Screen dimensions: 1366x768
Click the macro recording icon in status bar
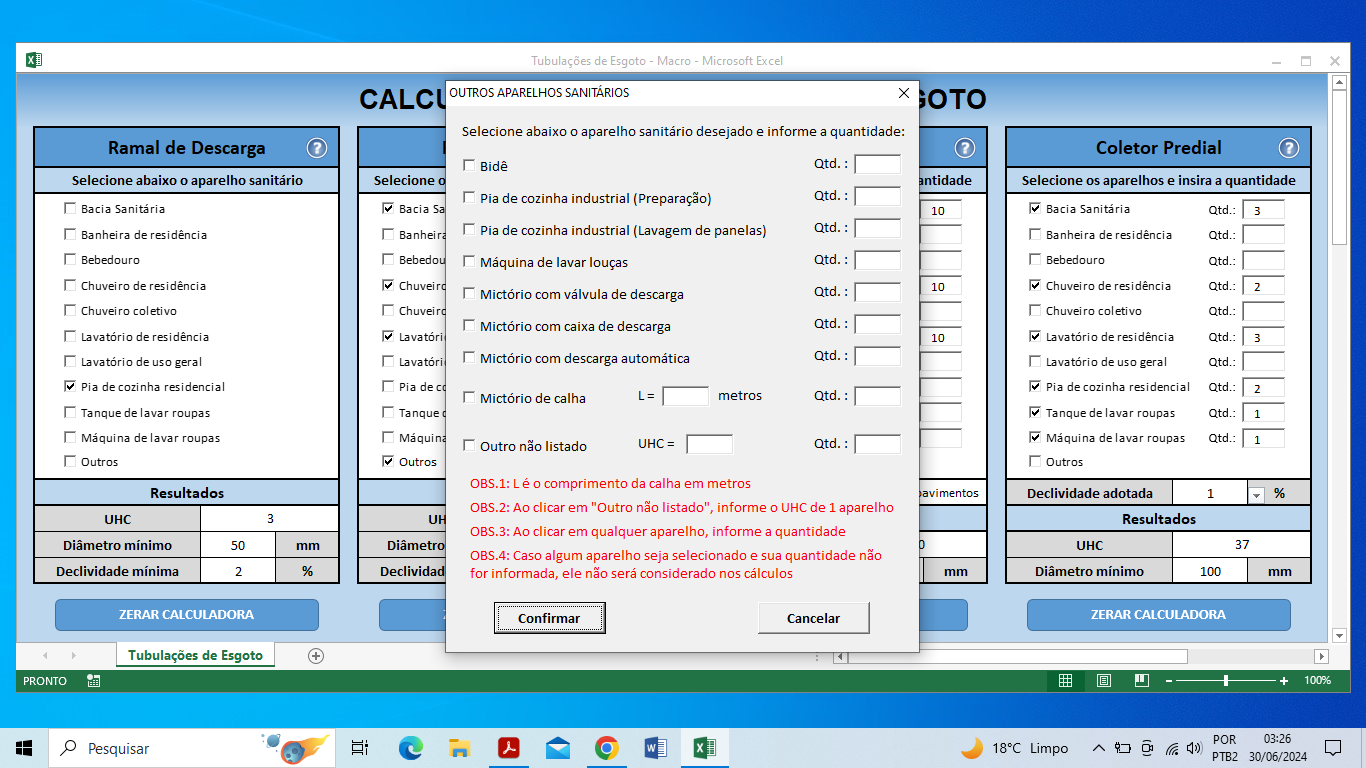93,681
